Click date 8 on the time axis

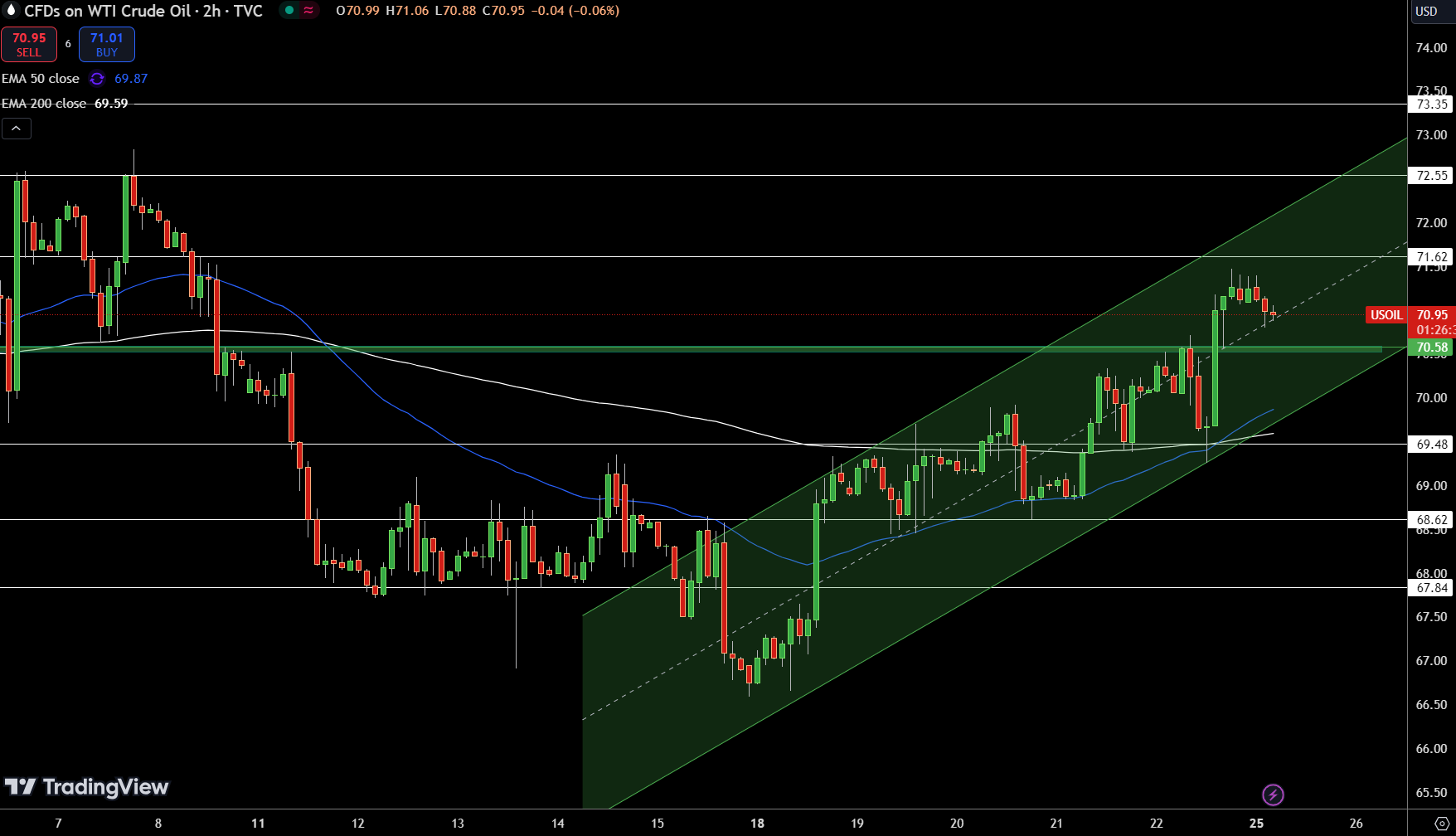tap(158, 824)
